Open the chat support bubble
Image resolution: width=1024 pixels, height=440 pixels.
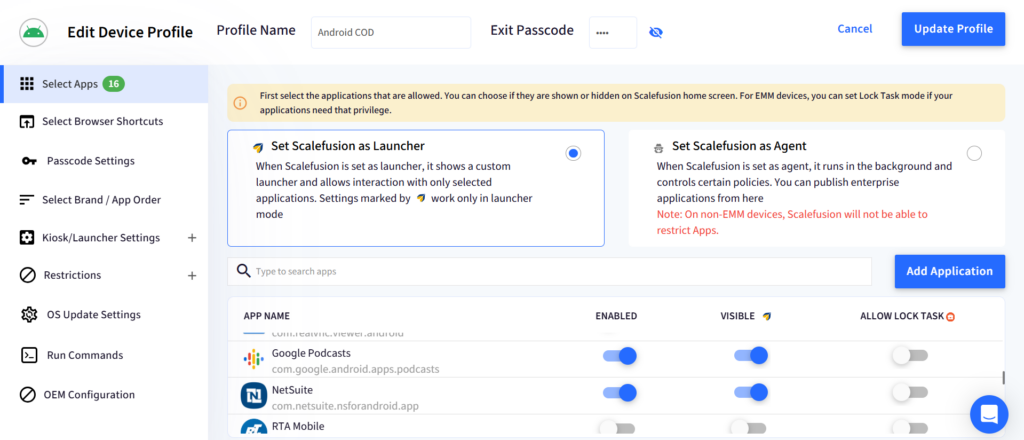pyautogui.click(x=989, y=414)
